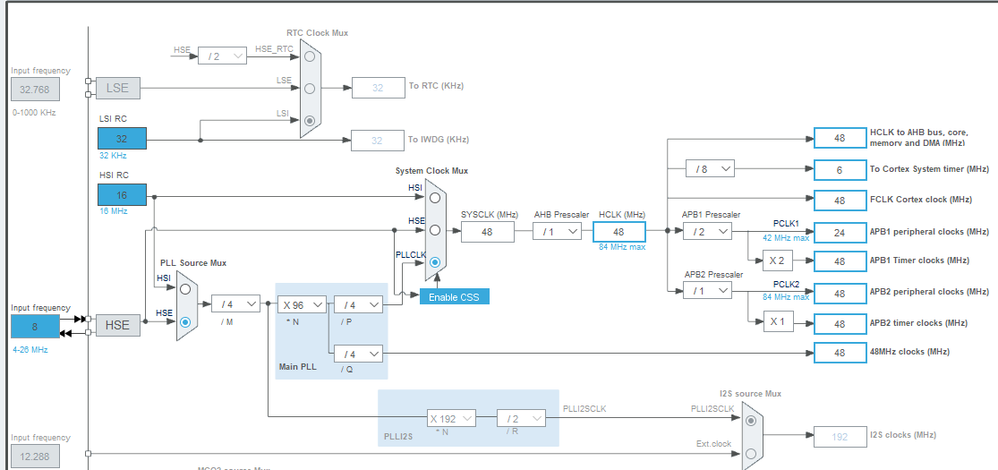Select LSE in RTC Clock Mux
The height and width of the screenshot is (470, 998).
click(x=309, y=88)
